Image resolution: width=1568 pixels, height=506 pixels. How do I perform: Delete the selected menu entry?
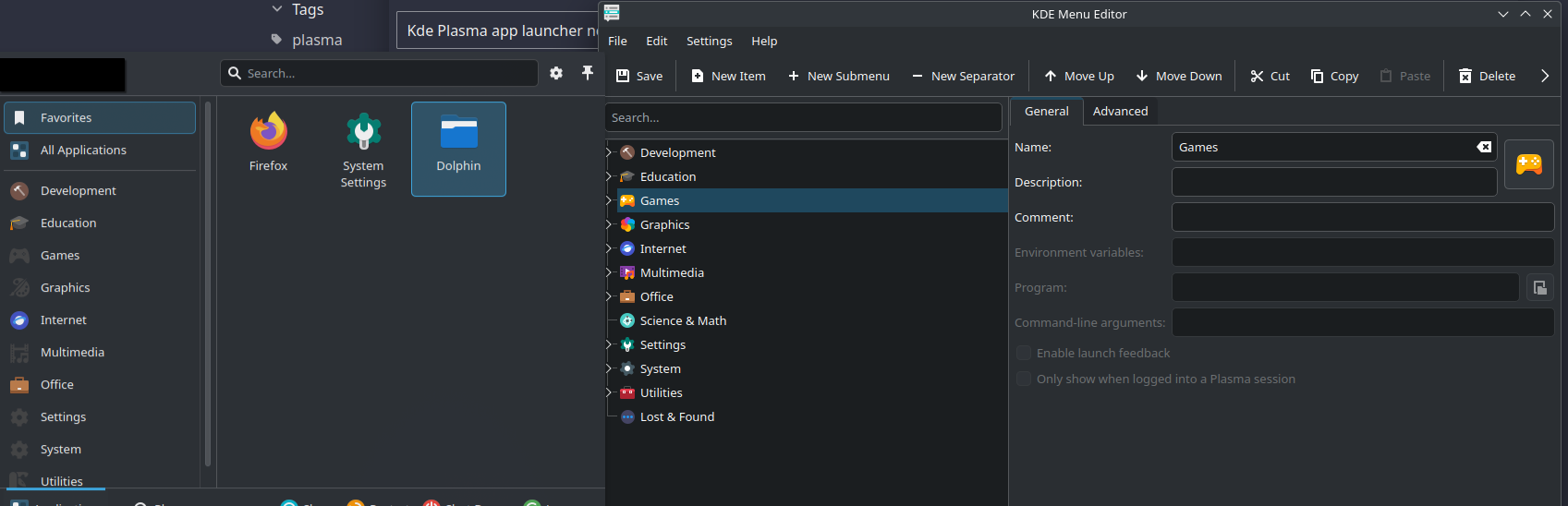coord(1487,76)
